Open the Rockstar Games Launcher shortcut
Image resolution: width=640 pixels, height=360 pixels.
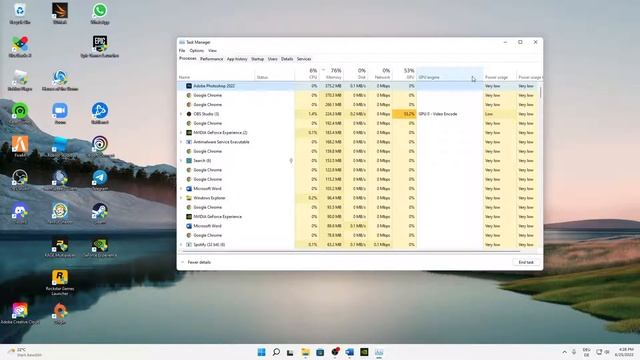tap(60, 282)
